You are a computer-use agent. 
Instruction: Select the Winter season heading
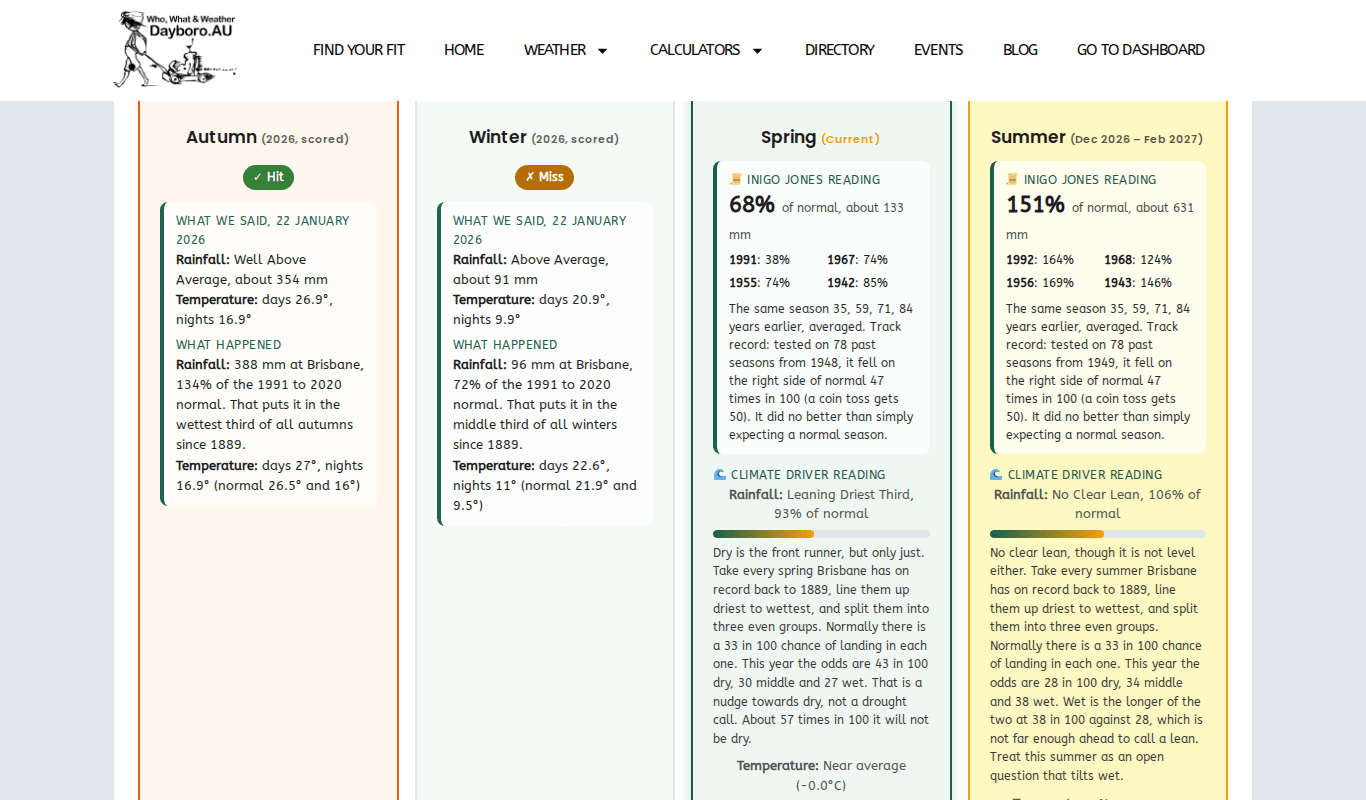pyautogui.click(x=544, y=138)
